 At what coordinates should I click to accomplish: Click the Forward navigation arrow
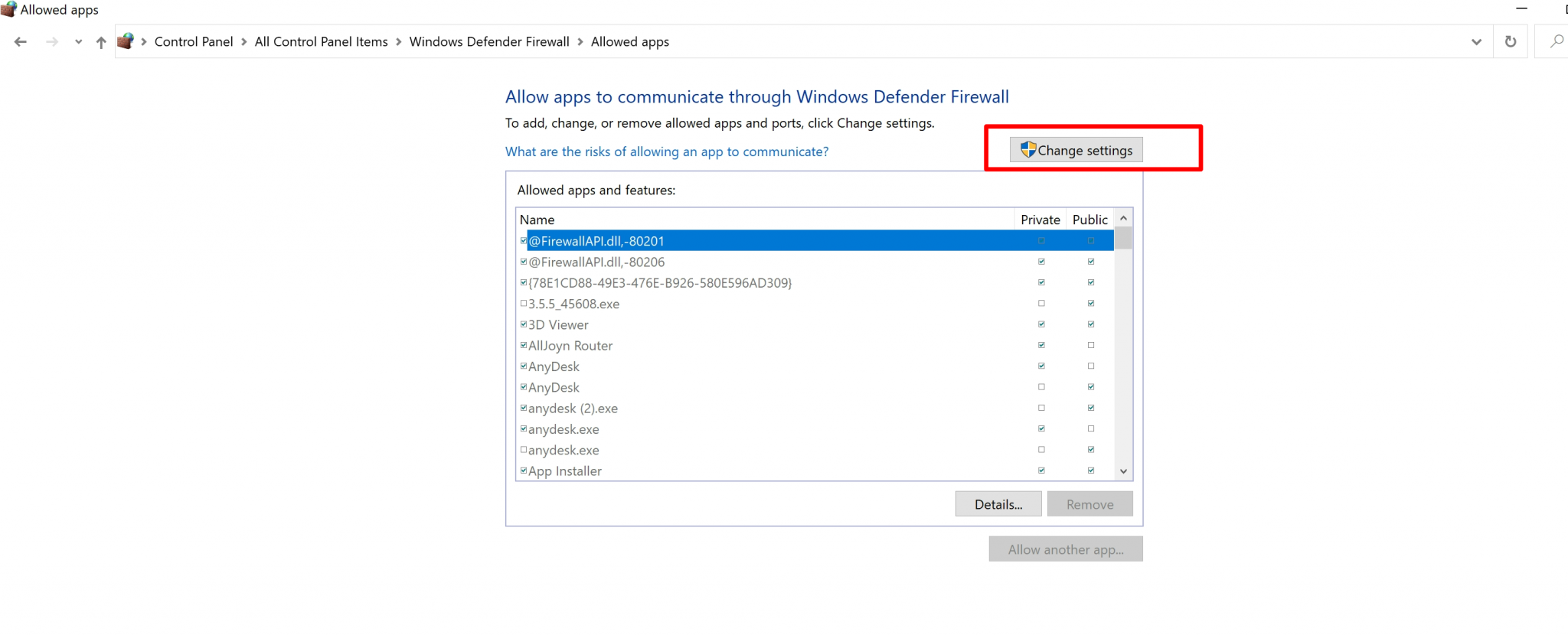52,42
